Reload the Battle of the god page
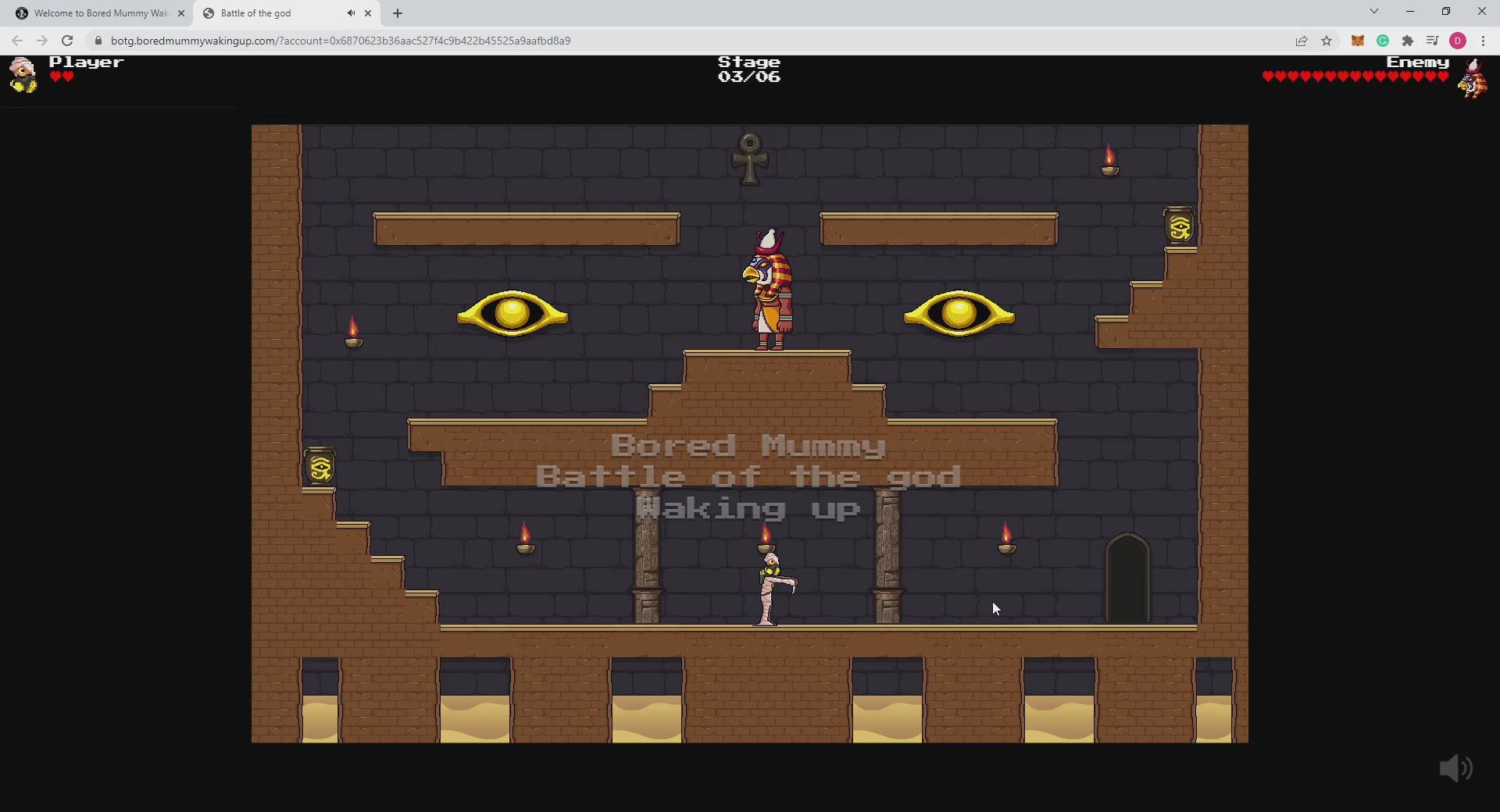The width and height of the screenshot is (1500, 812). click(x=67, y=41)
